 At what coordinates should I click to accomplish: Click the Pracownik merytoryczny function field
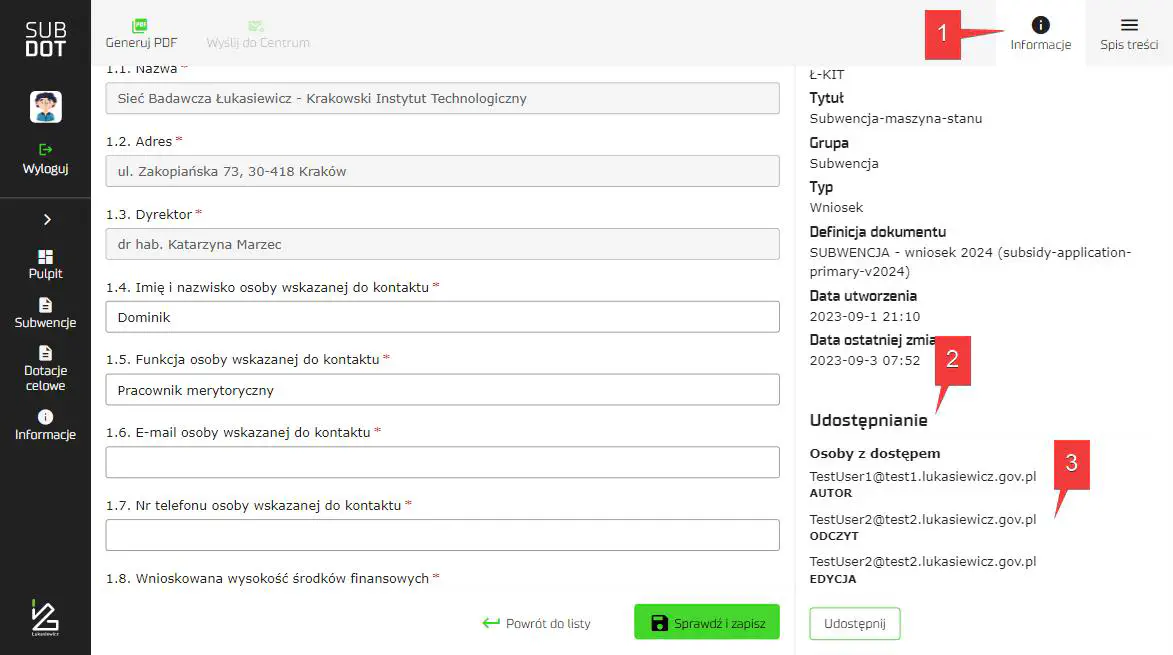442,390
